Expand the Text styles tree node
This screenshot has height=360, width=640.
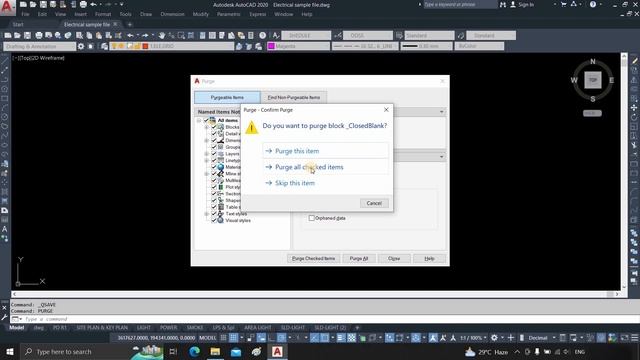click(x=207, y=214)
